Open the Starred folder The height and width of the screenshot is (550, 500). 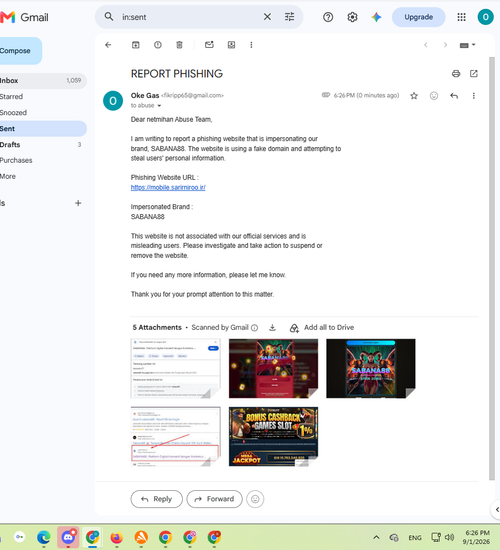point(43,96)
